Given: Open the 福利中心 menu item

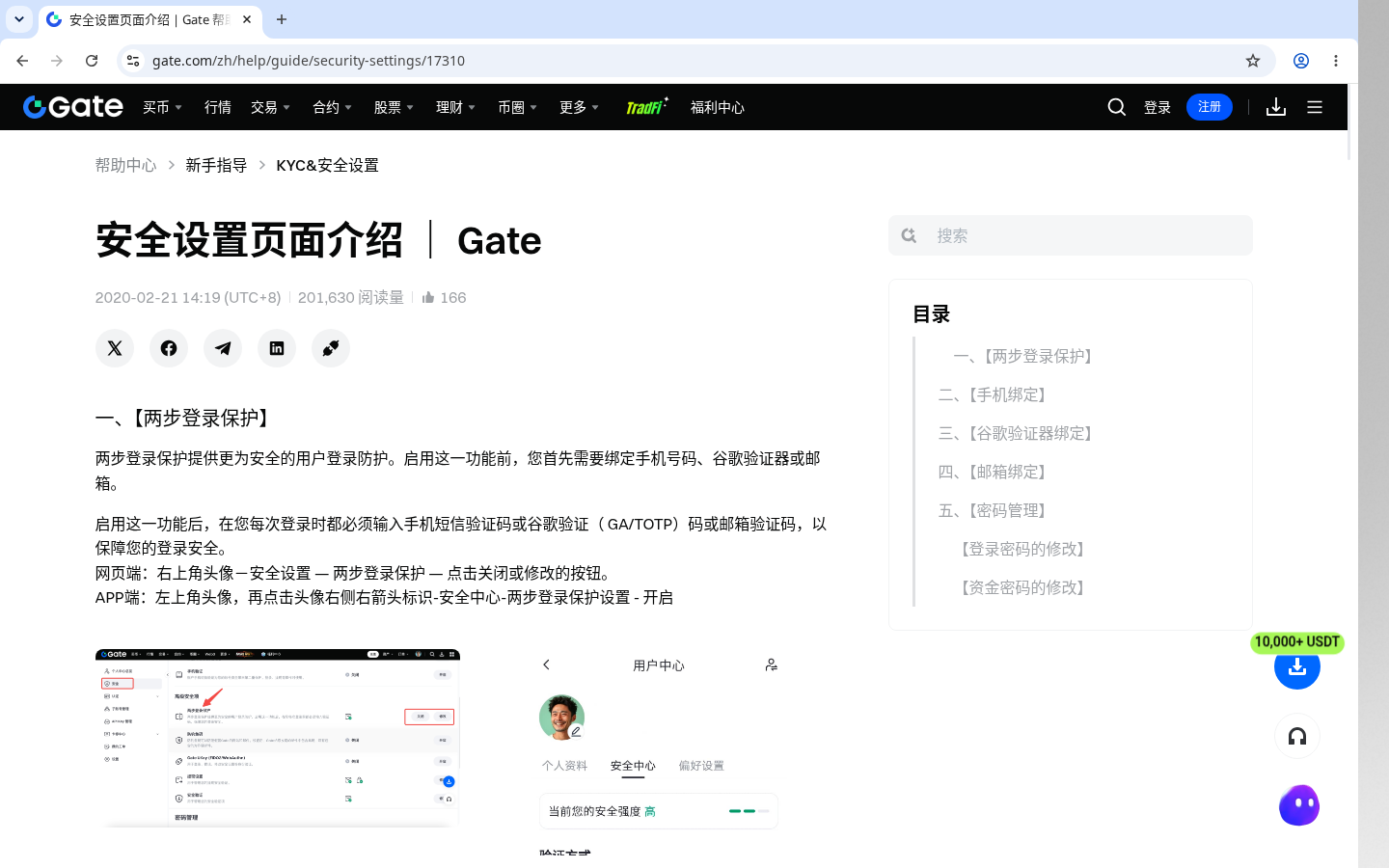Looking at the screenshot, I should (x=718, y=107).
